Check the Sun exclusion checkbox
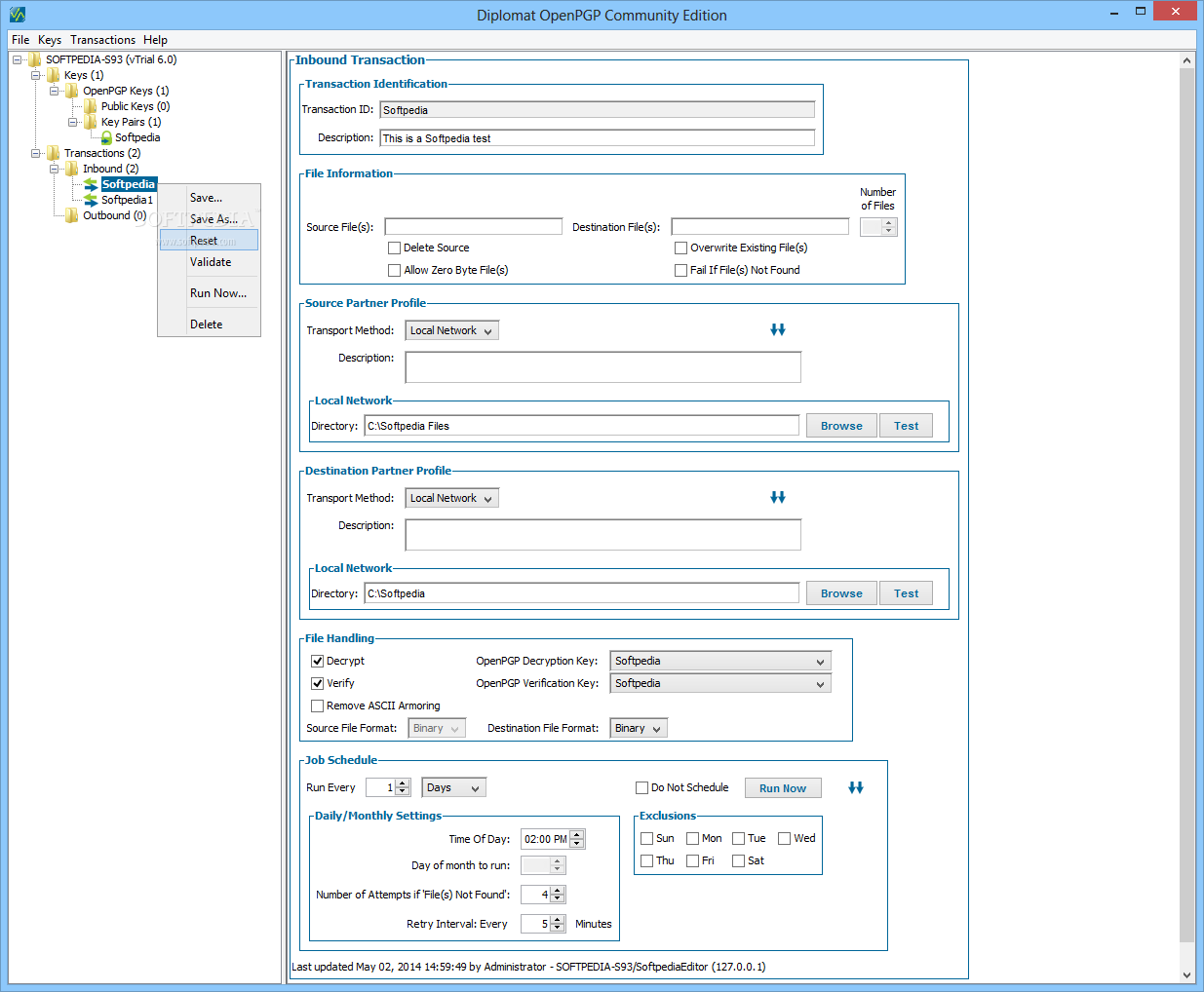 pyautogui.click(x=646, y=838)
